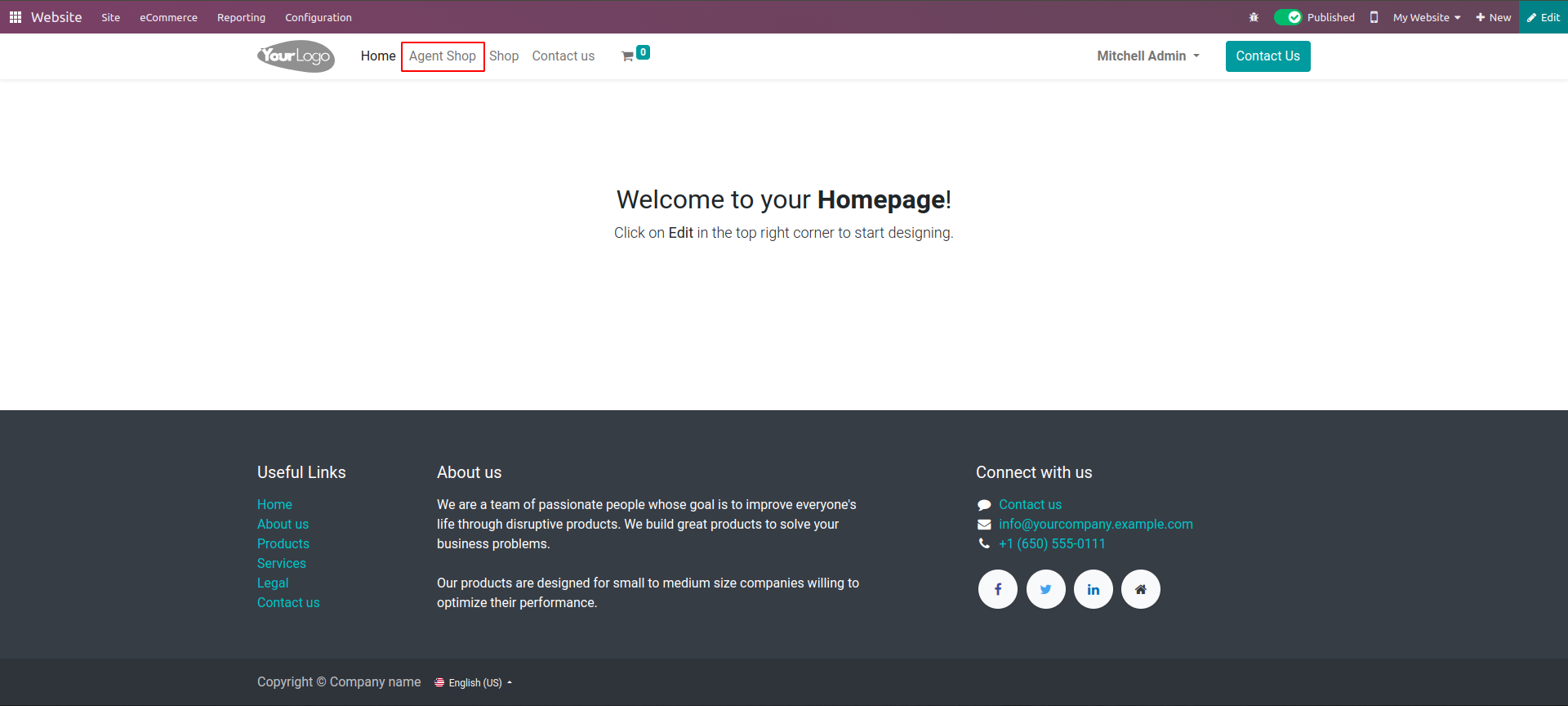Open Products footer link

pos(283,543)
